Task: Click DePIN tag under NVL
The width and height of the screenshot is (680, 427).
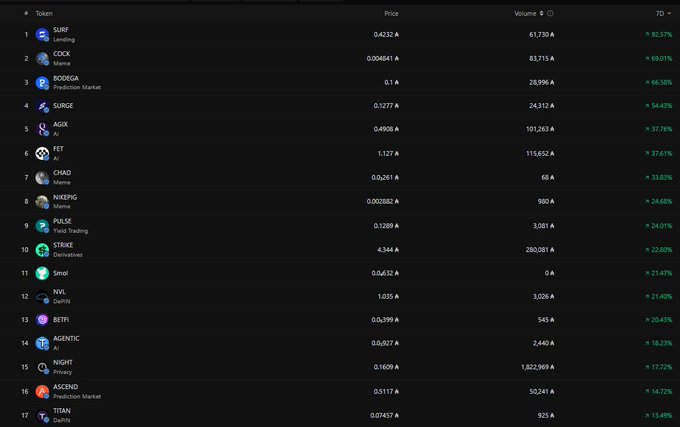Action: coord(62,301)
